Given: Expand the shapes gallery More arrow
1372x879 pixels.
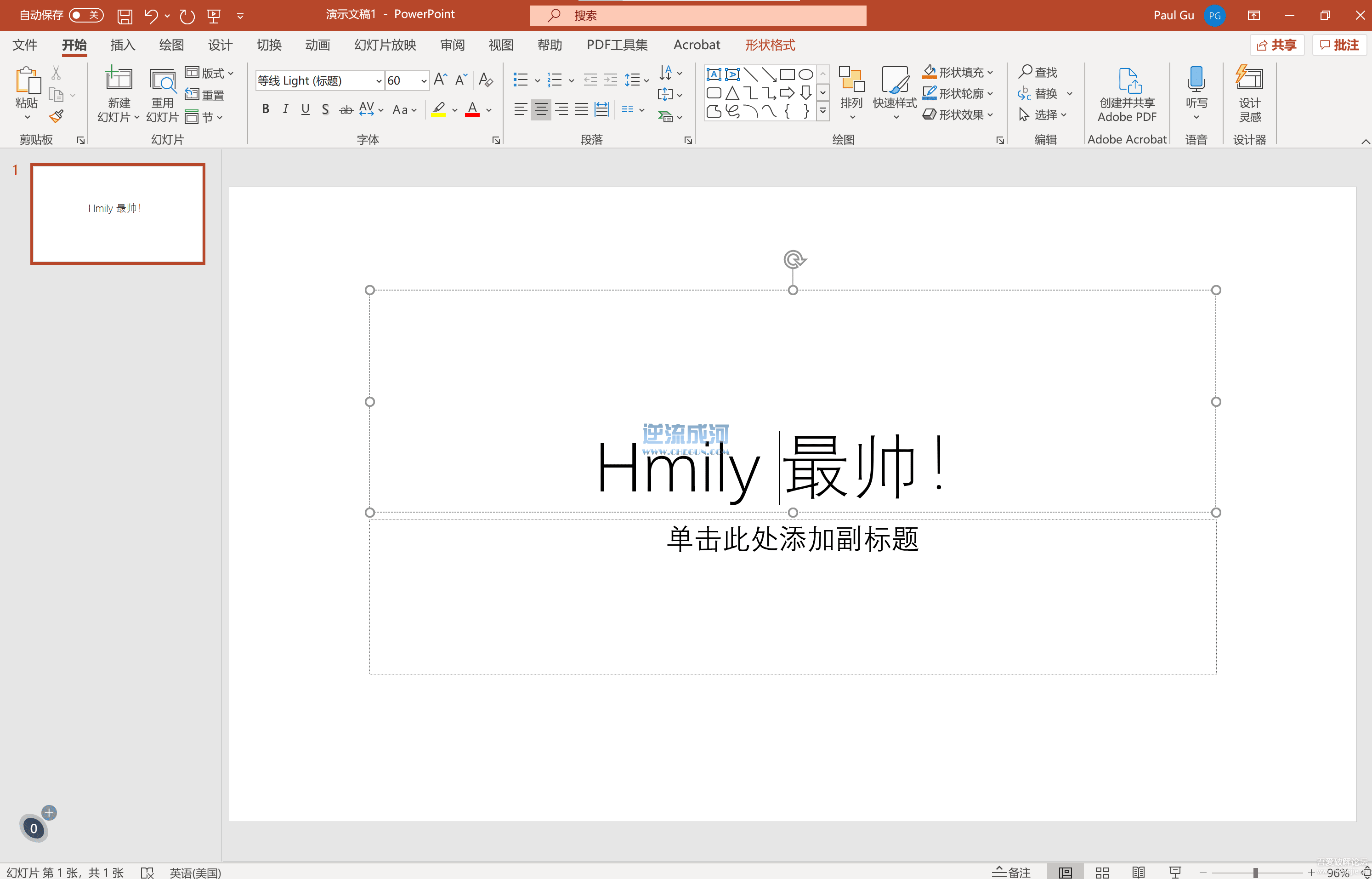Looking at the screenshot, I should 822,111.
